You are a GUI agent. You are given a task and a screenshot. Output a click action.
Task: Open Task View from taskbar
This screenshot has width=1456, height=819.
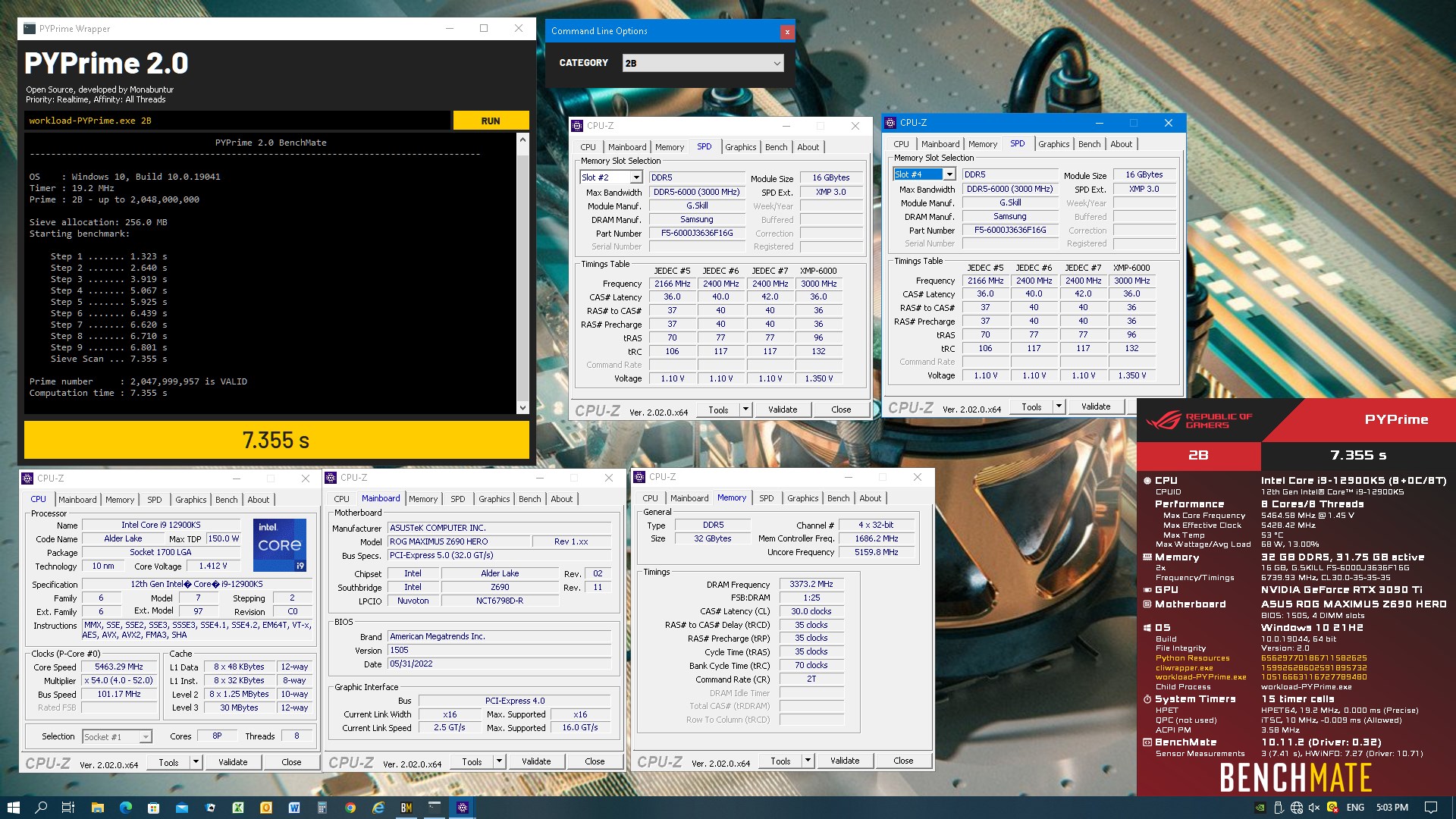tap(67, 808)
